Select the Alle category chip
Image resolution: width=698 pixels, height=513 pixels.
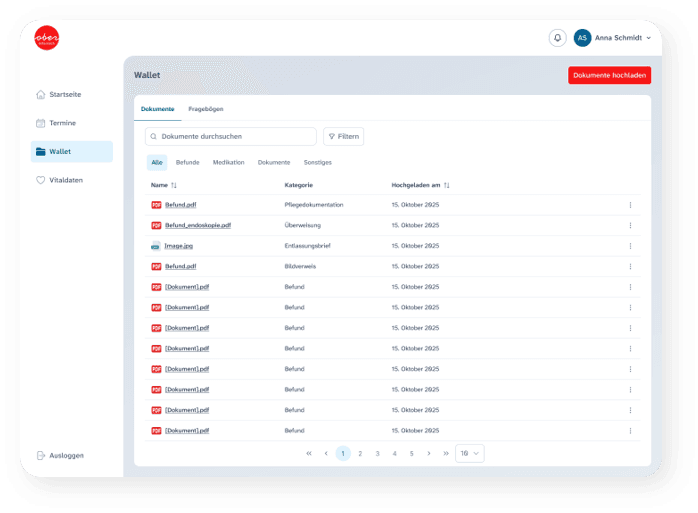tap(157, 163)
